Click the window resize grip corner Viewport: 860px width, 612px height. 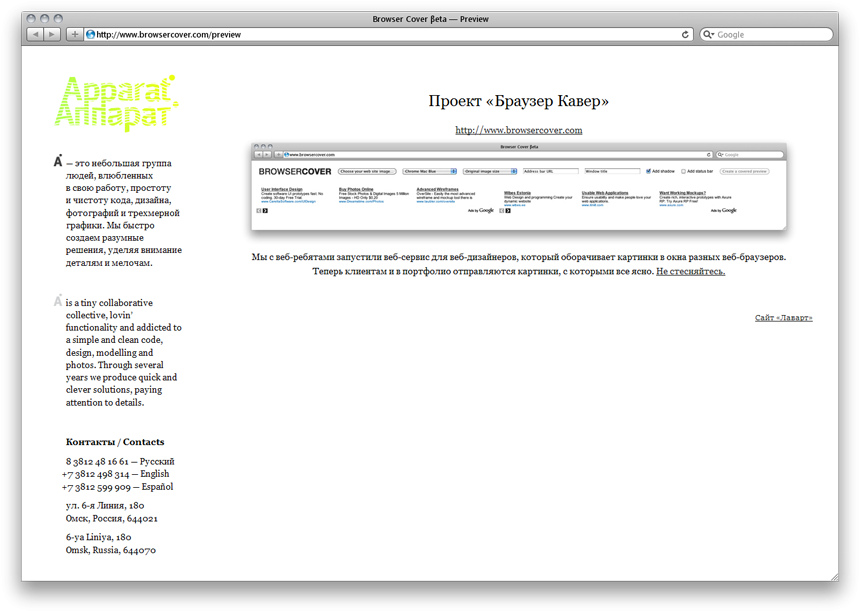[834, 577]
